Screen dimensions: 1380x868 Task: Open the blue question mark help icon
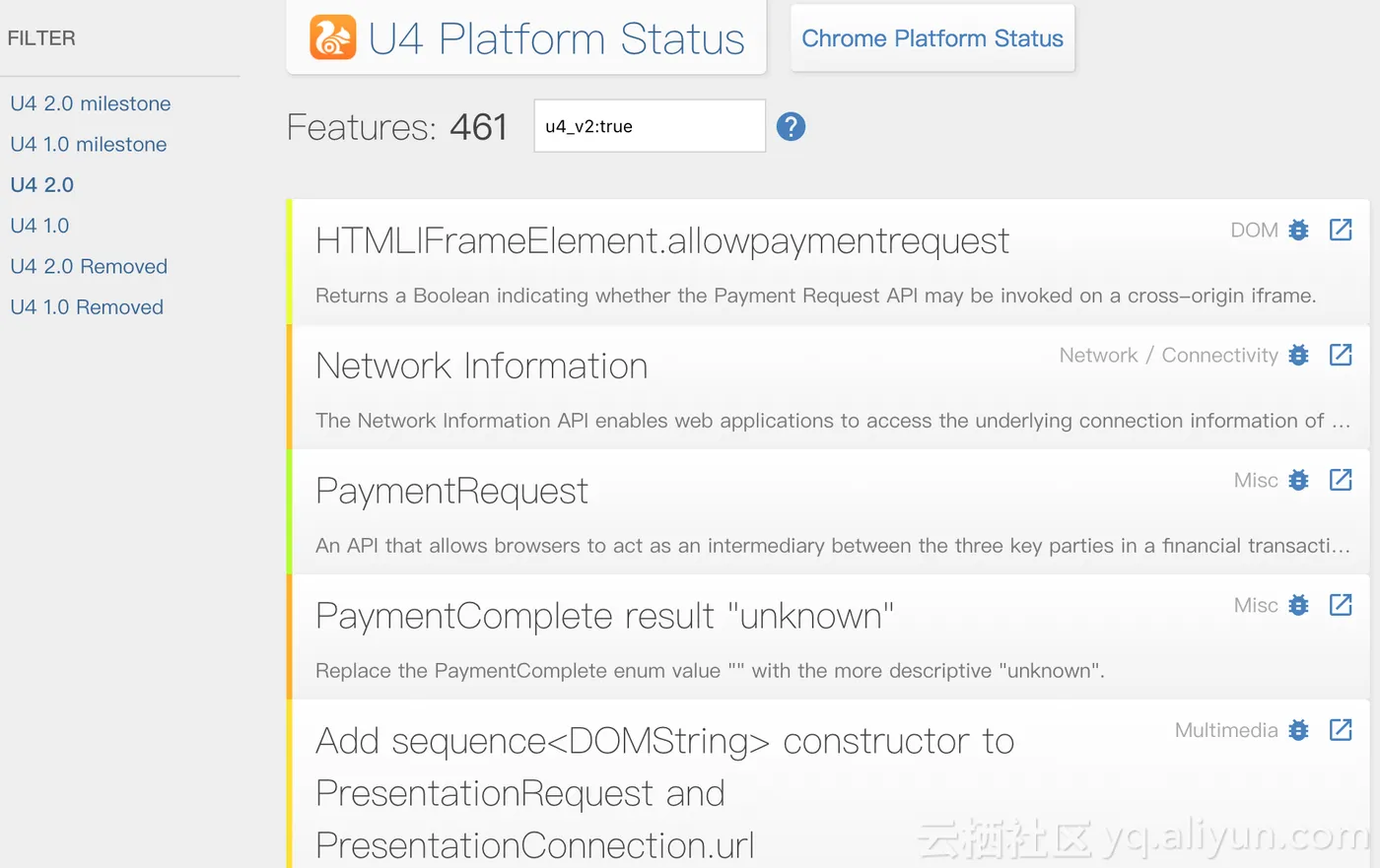click(x=791, y=126)
